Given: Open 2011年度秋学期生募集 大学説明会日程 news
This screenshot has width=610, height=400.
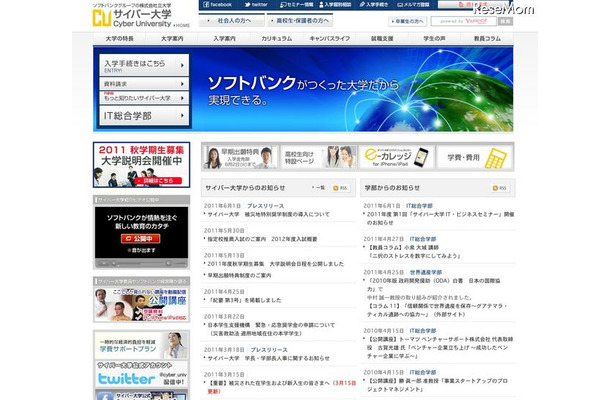Looking at the screenshot, I should (x=275, y=264).
